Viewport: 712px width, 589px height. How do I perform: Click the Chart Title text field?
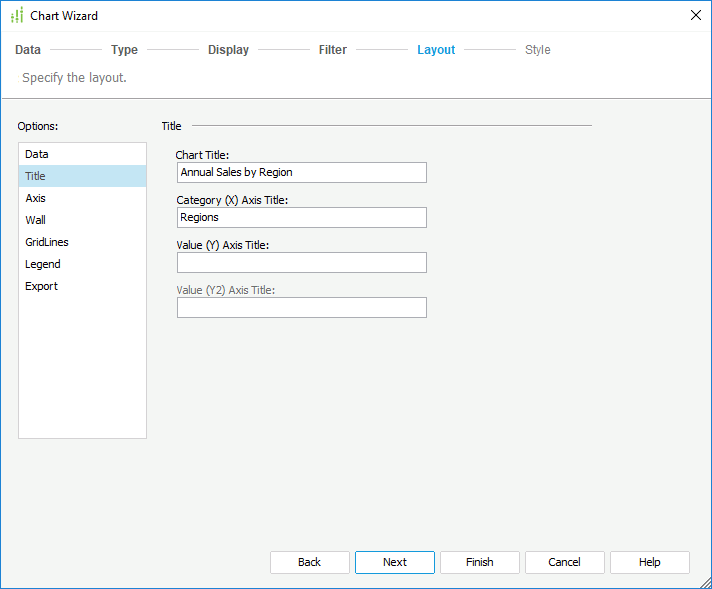(x=301, y=172)
